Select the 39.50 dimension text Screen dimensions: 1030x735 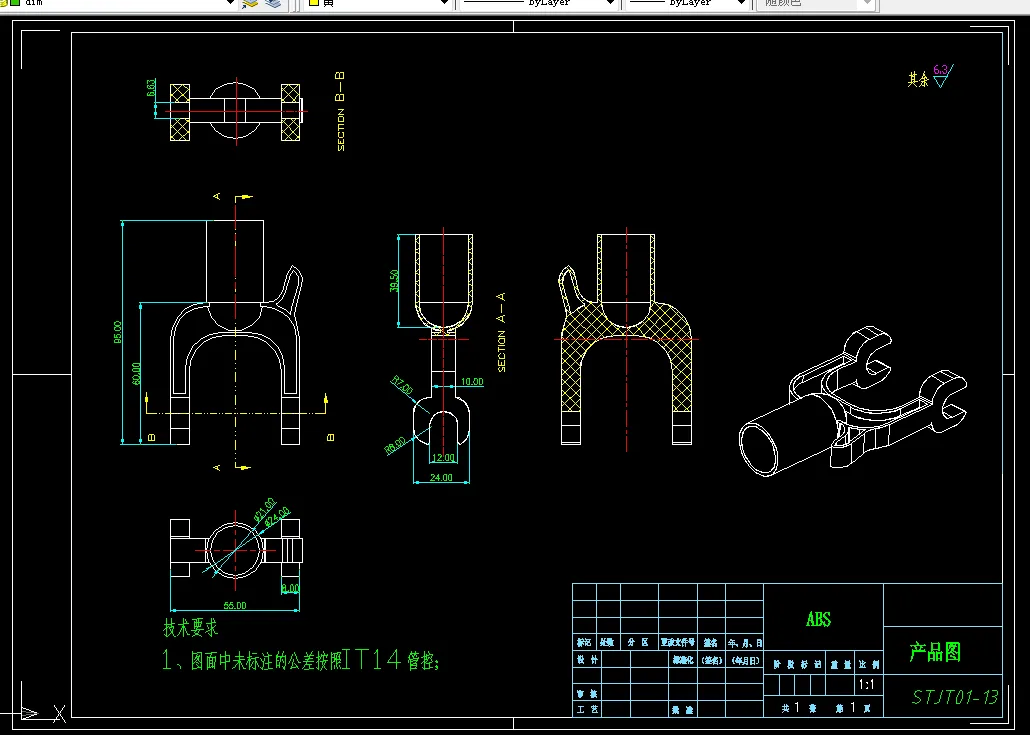[394, 280]
